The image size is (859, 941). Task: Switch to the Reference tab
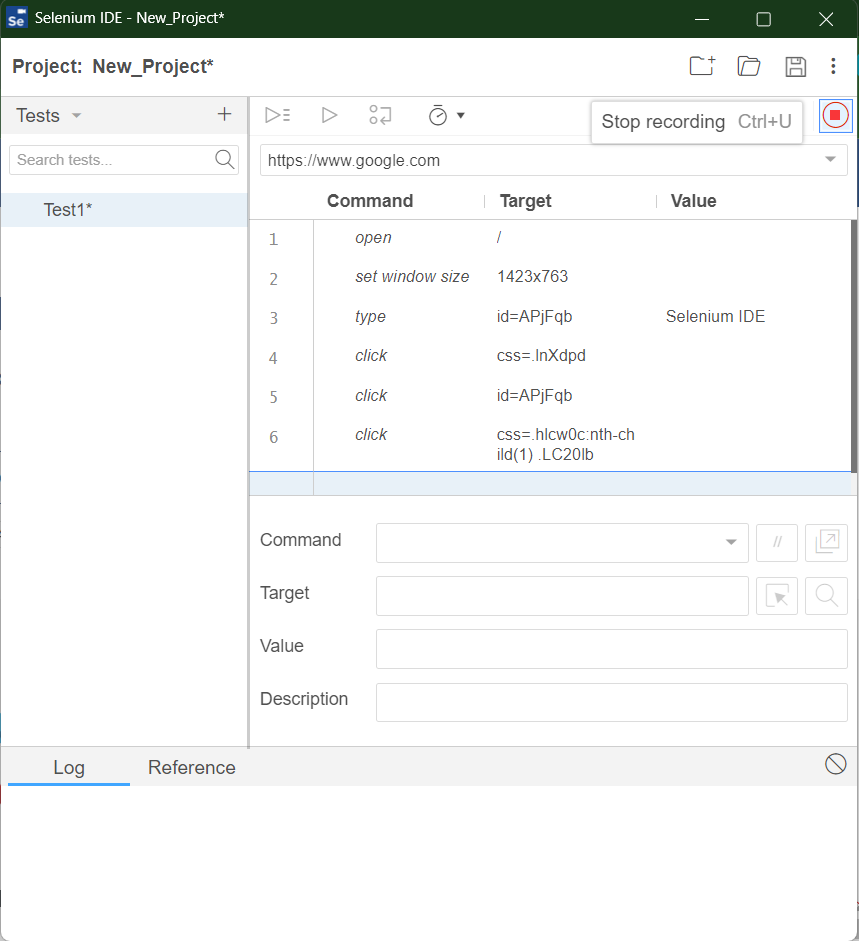tap(191, 767)
